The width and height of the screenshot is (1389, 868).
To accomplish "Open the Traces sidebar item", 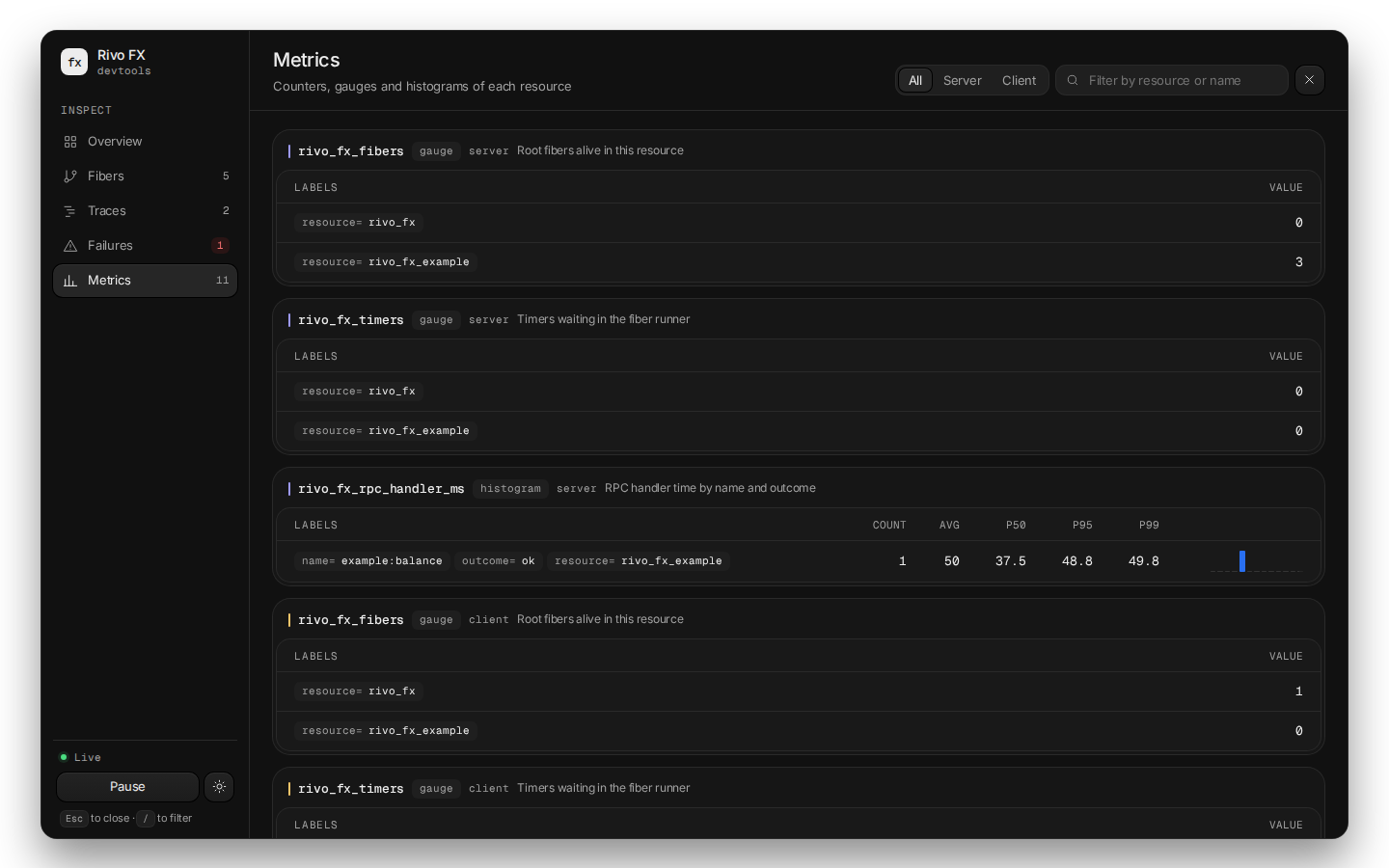I will click(x=145, y=211).
